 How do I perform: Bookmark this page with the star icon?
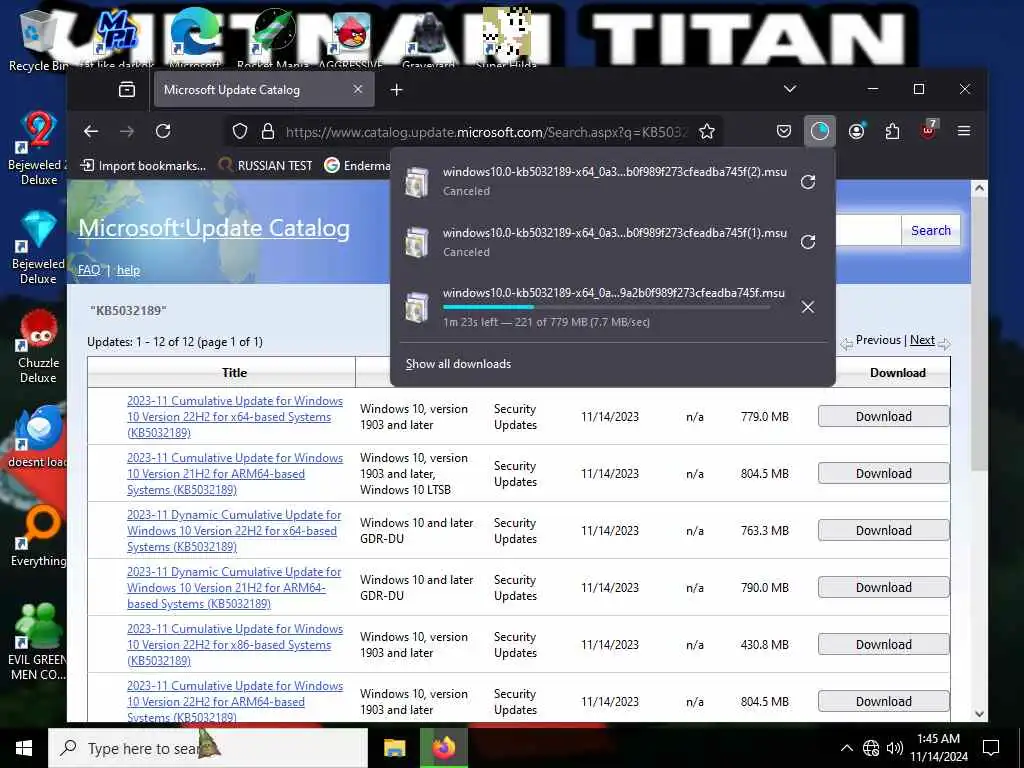707,131
